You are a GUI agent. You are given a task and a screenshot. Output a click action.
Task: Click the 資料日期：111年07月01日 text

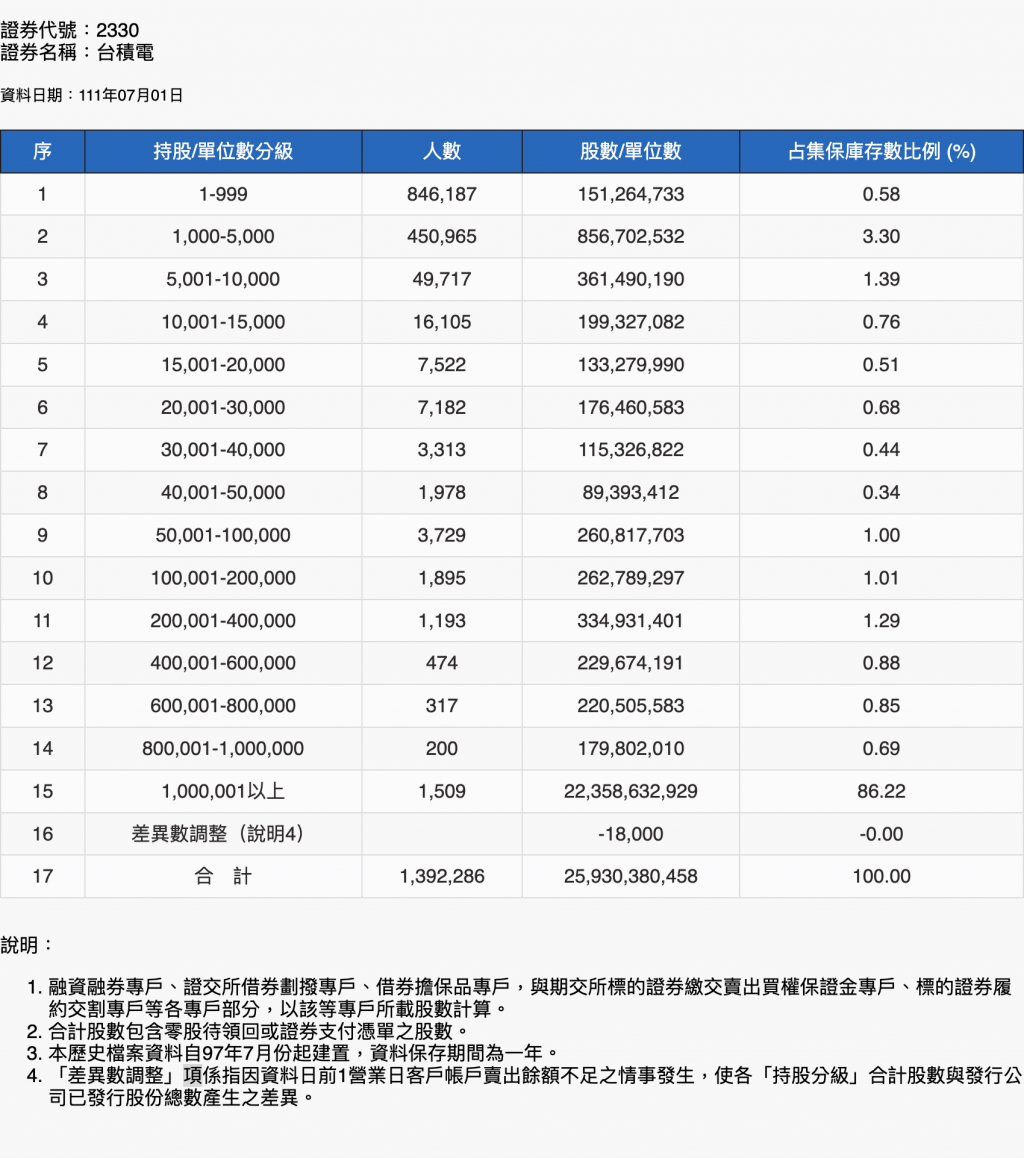click(92, 95)
